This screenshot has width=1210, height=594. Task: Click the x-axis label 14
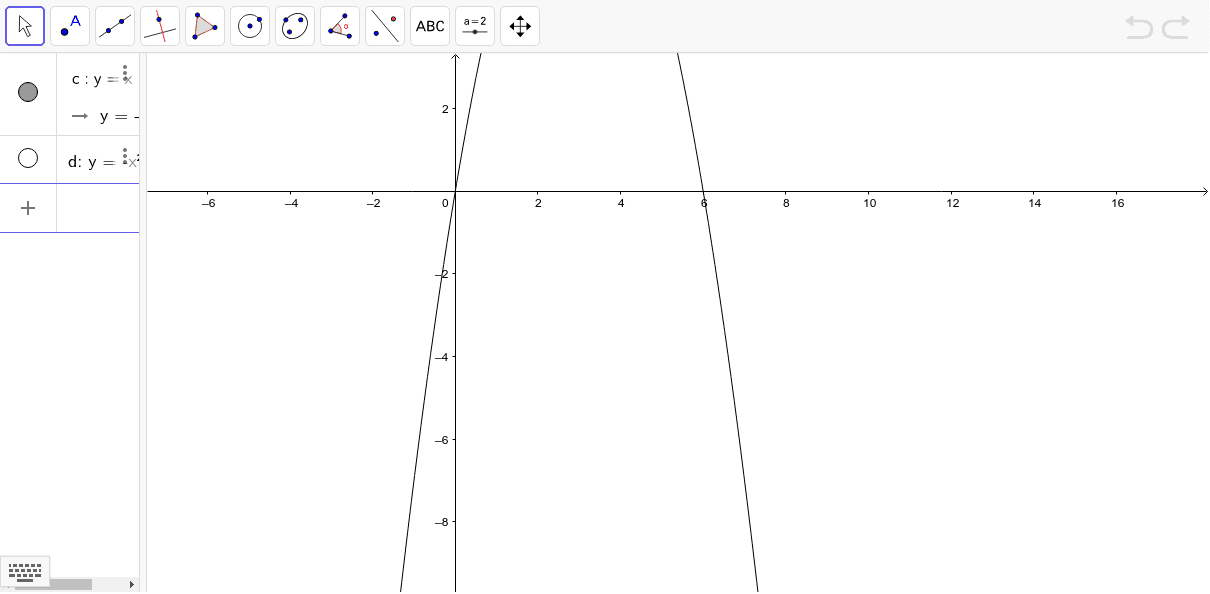click(x=1035, y=203)
